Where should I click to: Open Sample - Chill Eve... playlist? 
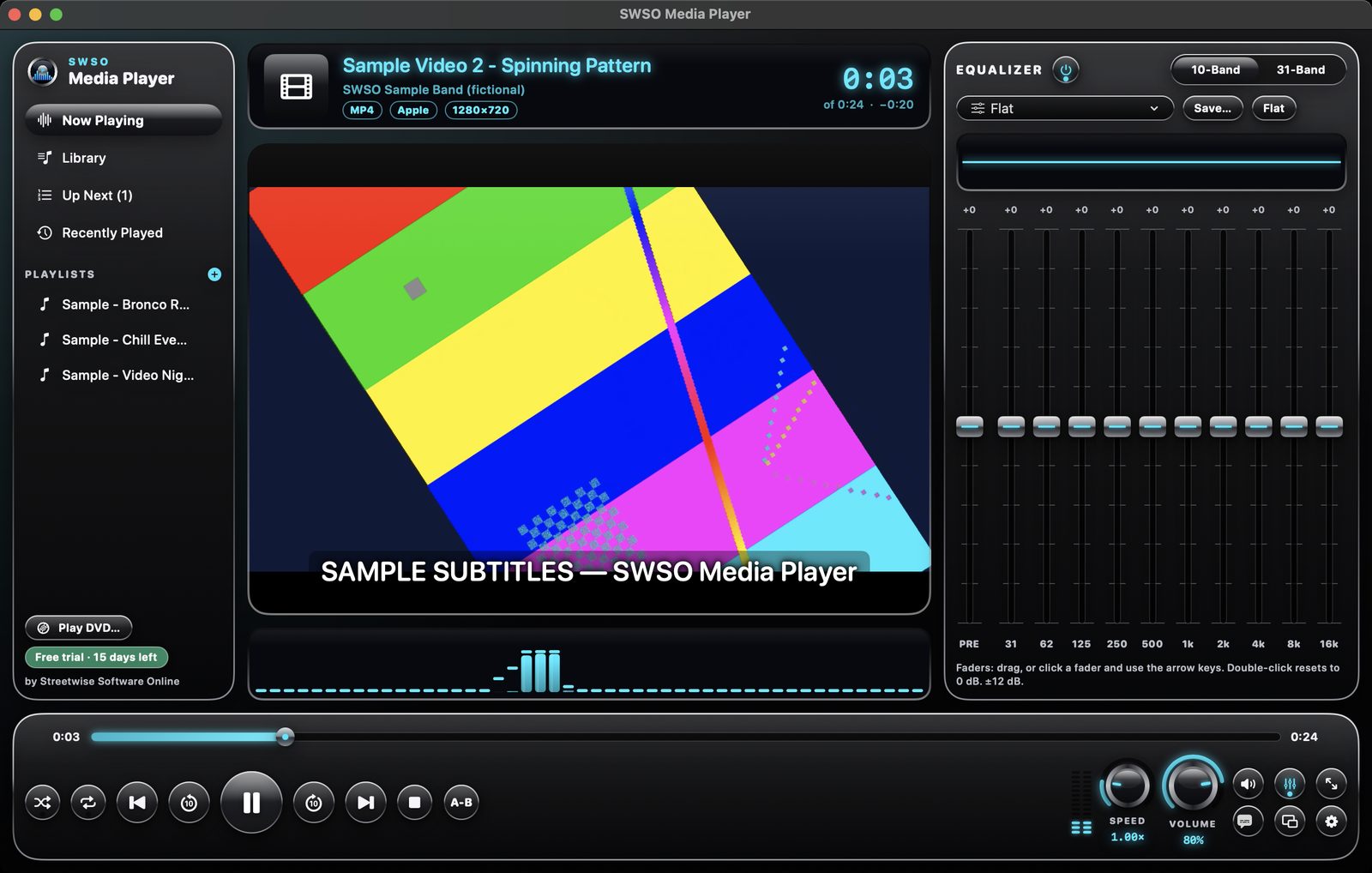click(123, 340)
